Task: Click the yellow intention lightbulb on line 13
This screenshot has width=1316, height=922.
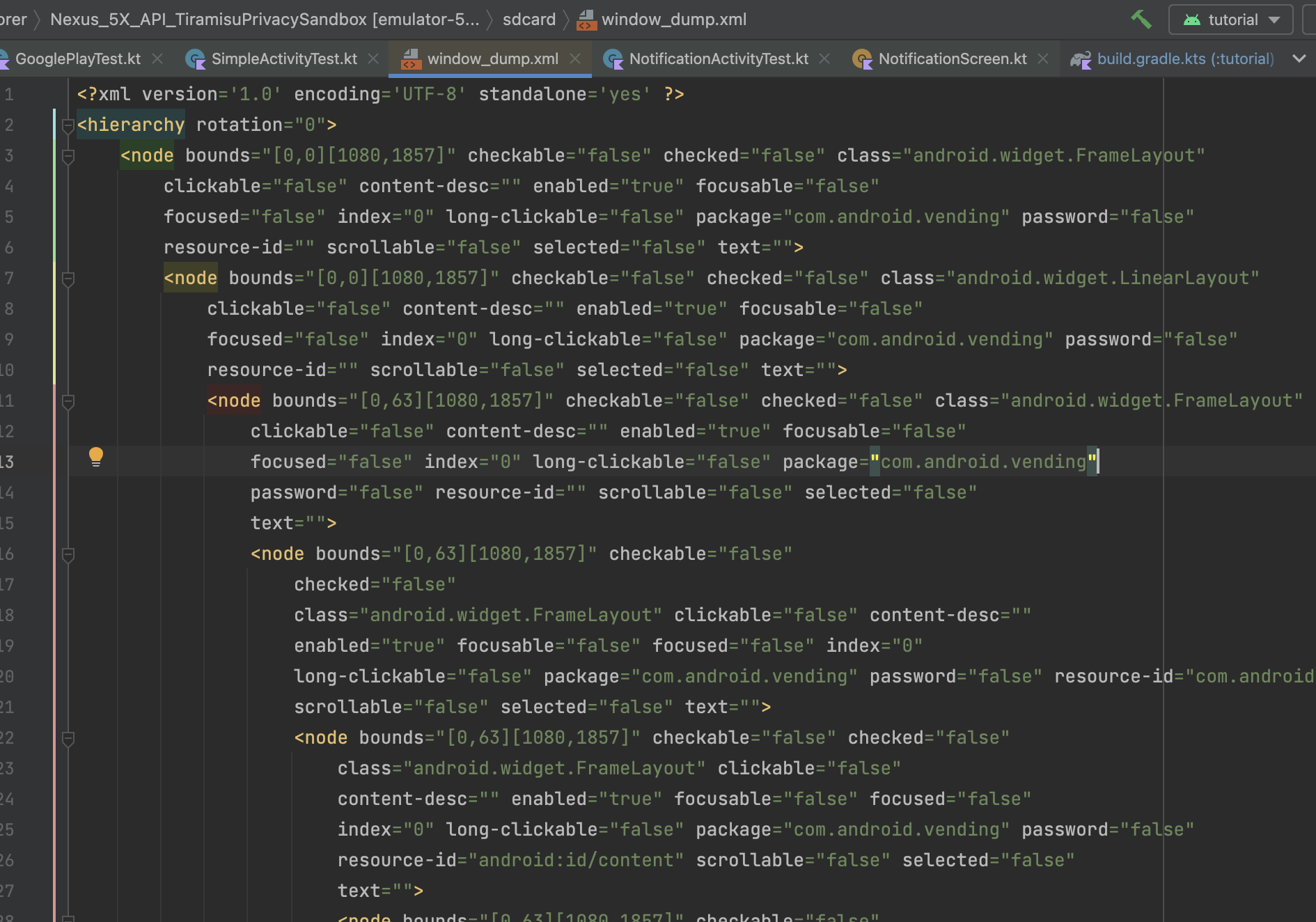Action: point(96,457)
